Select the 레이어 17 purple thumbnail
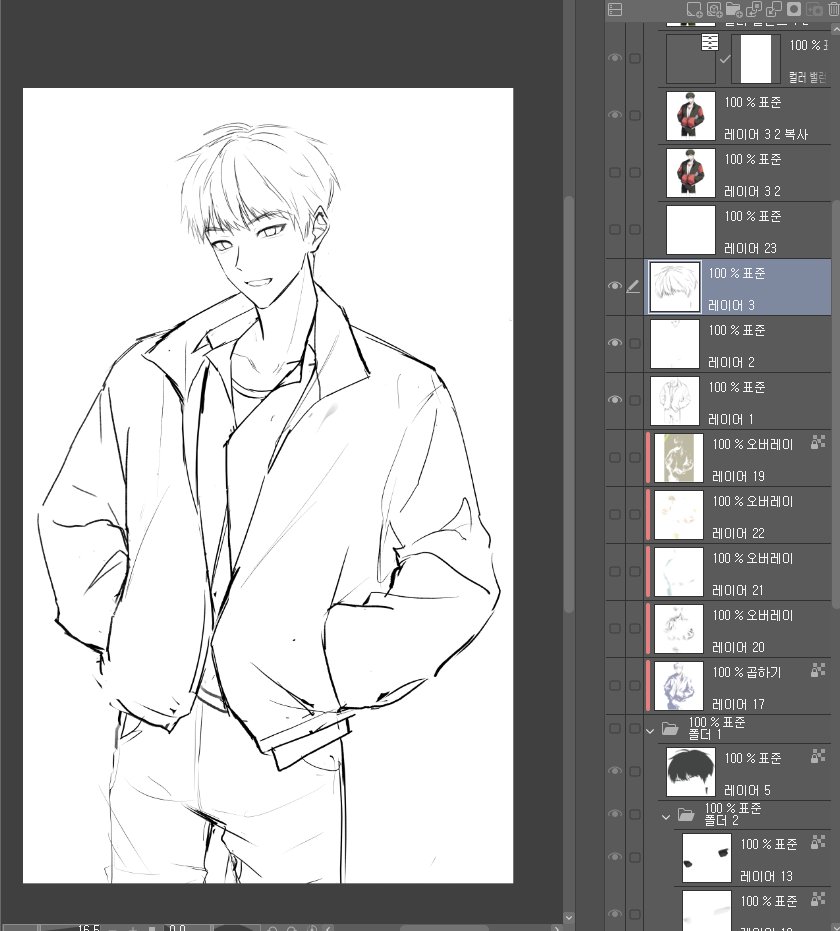The width and height of the screenshot is (840, 931). (x=679, y=686)
